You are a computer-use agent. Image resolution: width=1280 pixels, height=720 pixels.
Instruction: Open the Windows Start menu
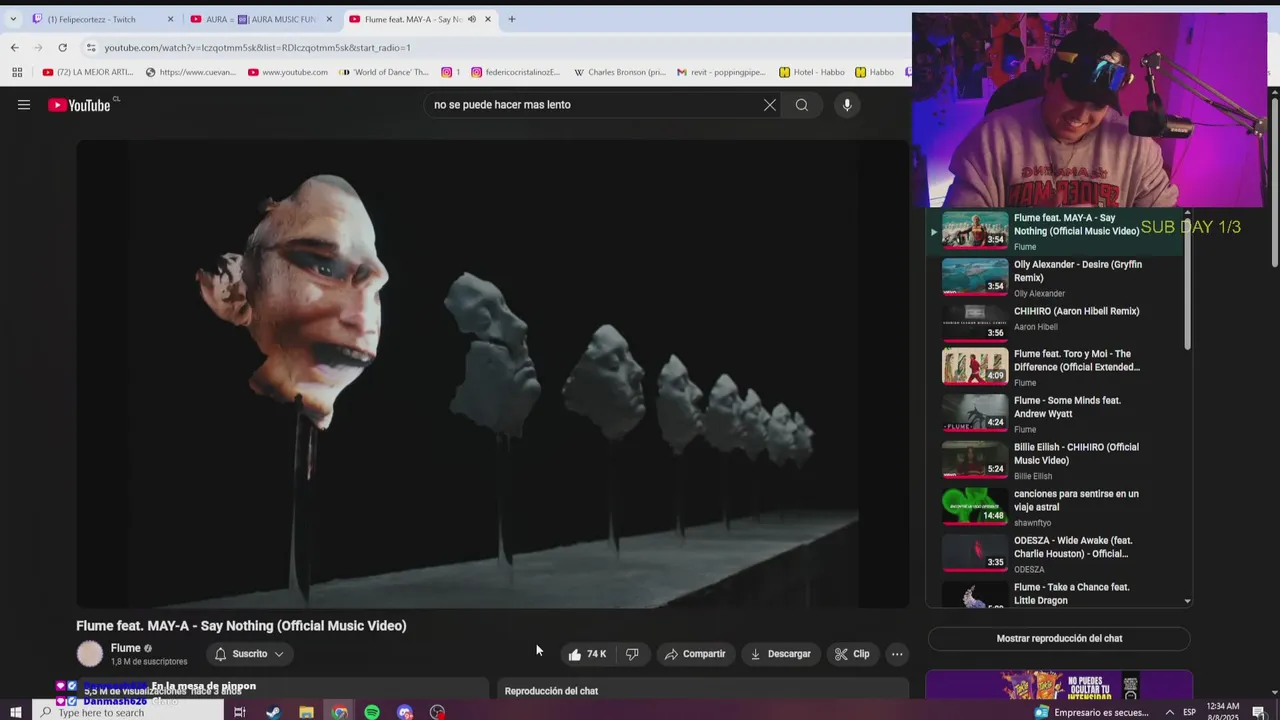16,712
